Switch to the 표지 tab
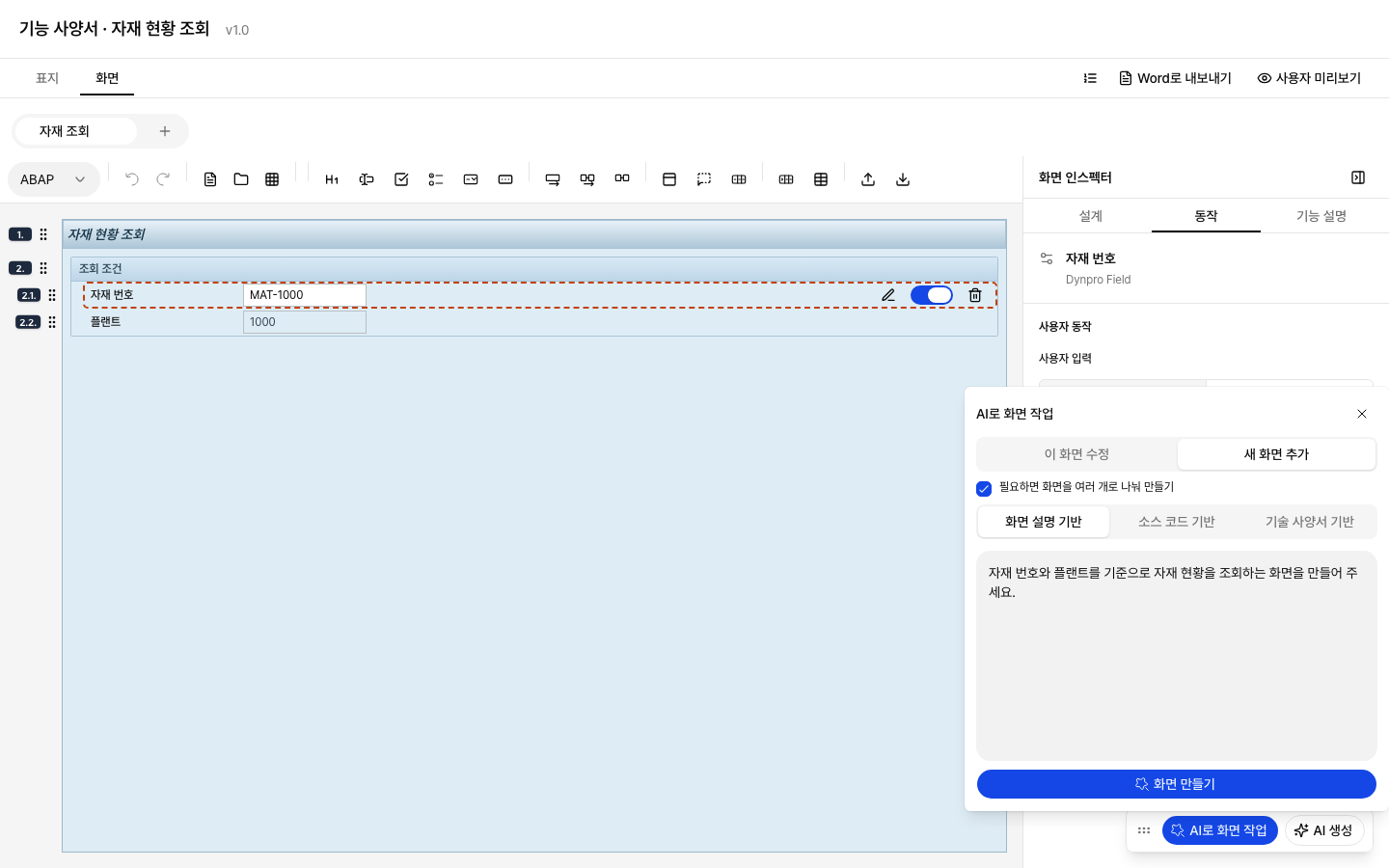This screenshot has width=1389, height=868. 47,78
